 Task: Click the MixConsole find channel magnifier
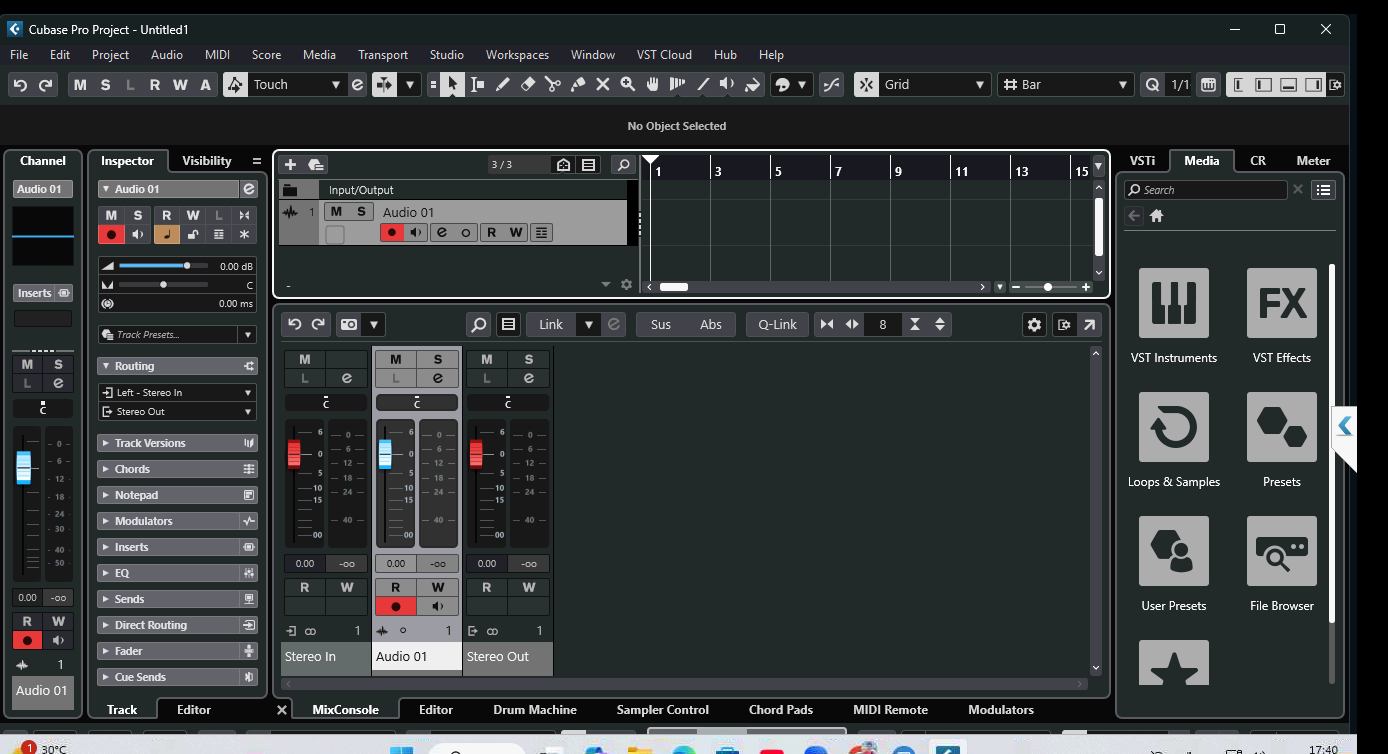tap(479, 324)
